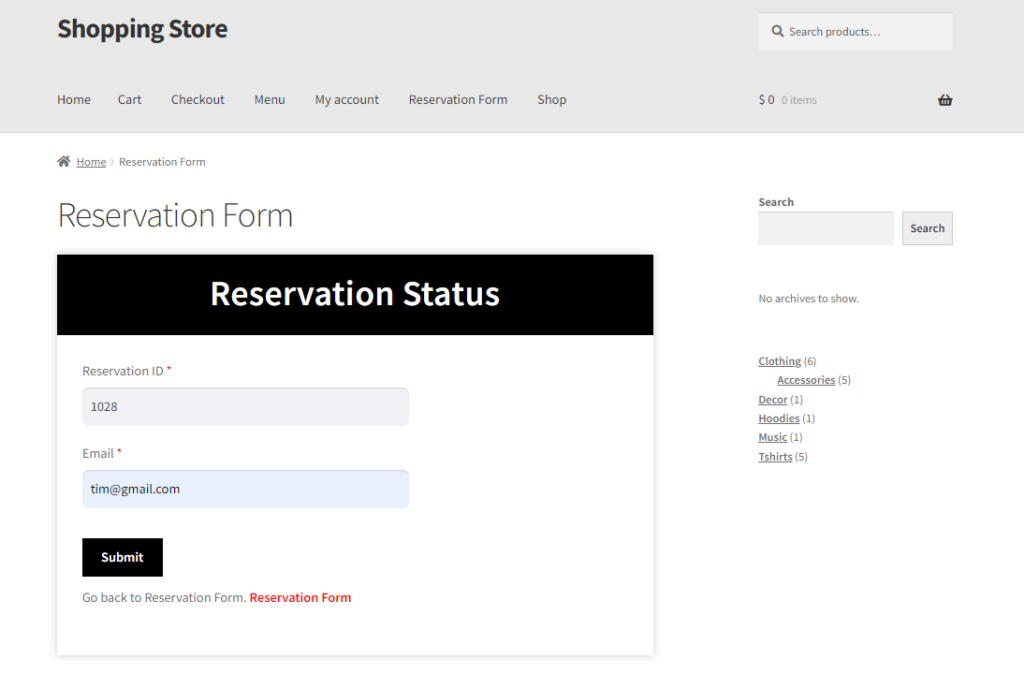This screenshot has height=674, width=1024.
Task: Open the Clothing category link
Action: [779, 361]
